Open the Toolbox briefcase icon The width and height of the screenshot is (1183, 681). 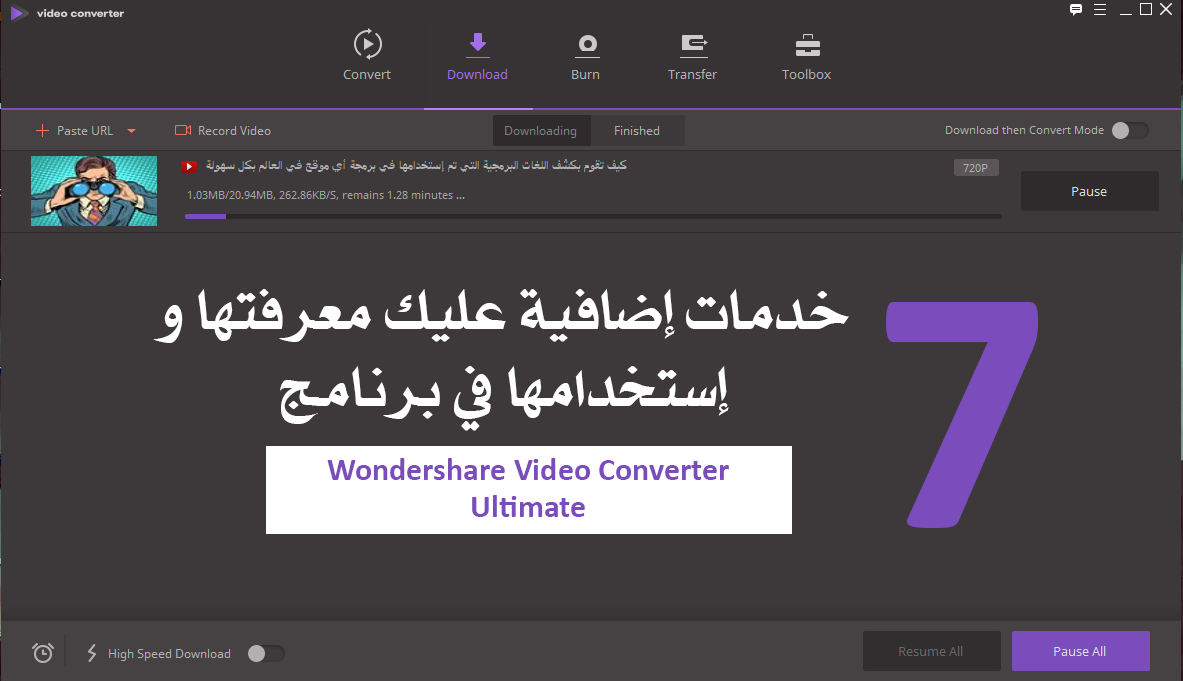tap(807, 45)
